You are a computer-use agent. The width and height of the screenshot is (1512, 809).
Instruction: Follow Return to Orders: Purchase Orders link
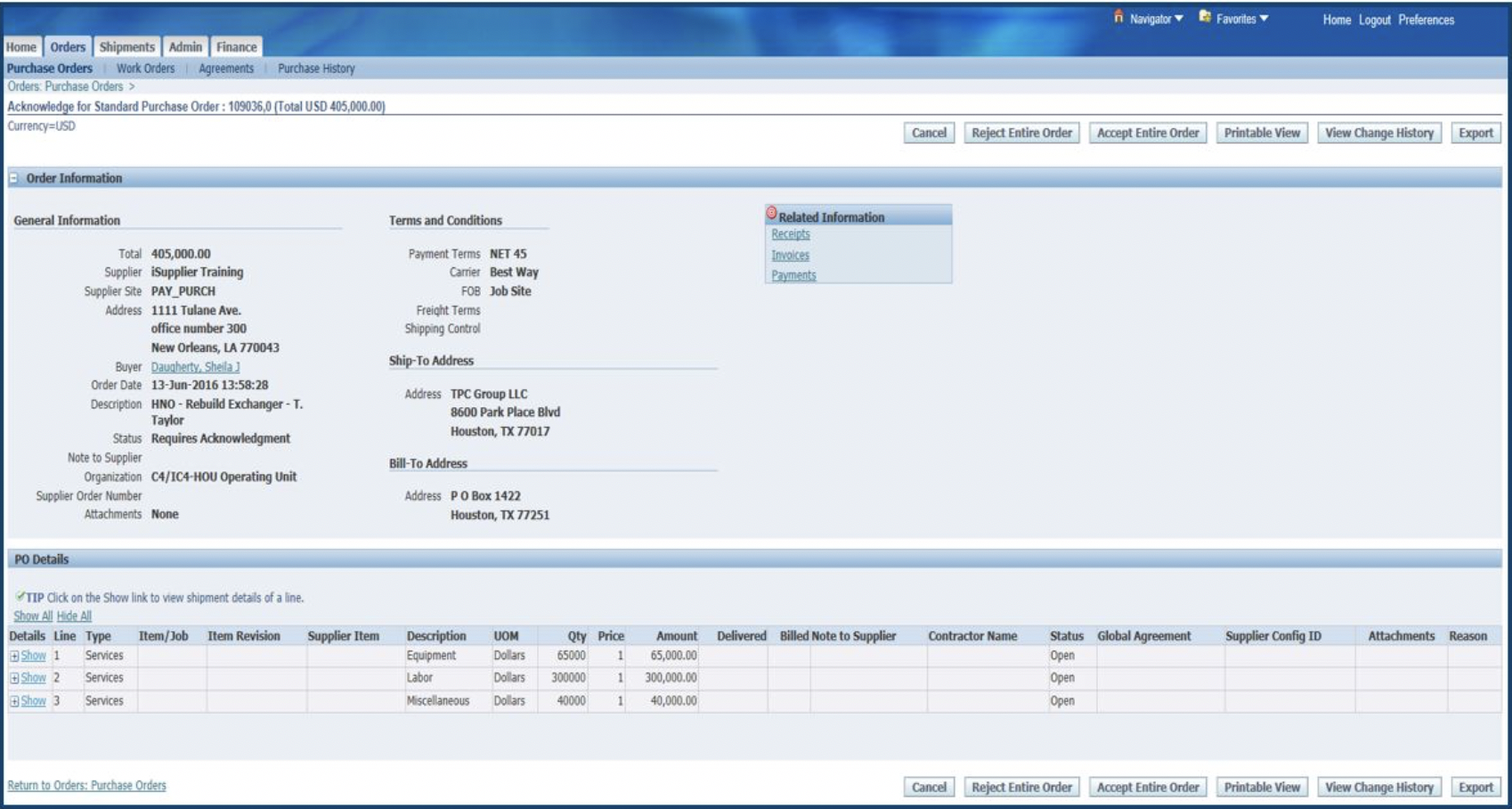[x=86, y=786]
